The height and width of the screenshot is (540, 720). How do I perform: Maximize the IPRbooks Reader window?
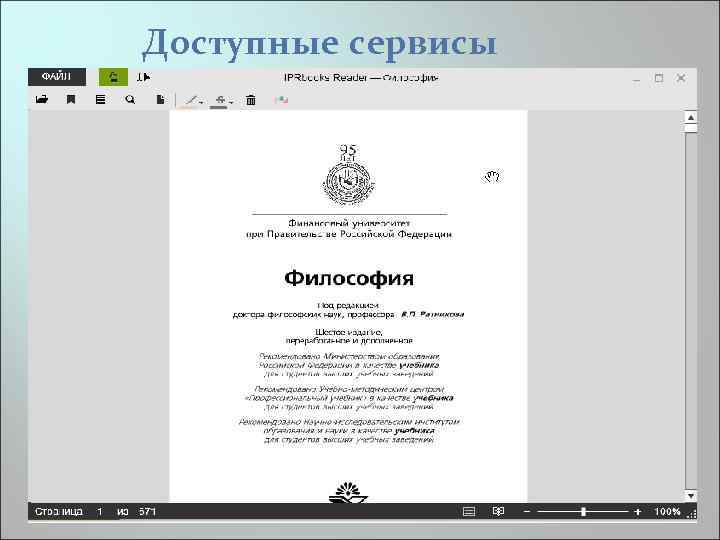tap(659, 78)
